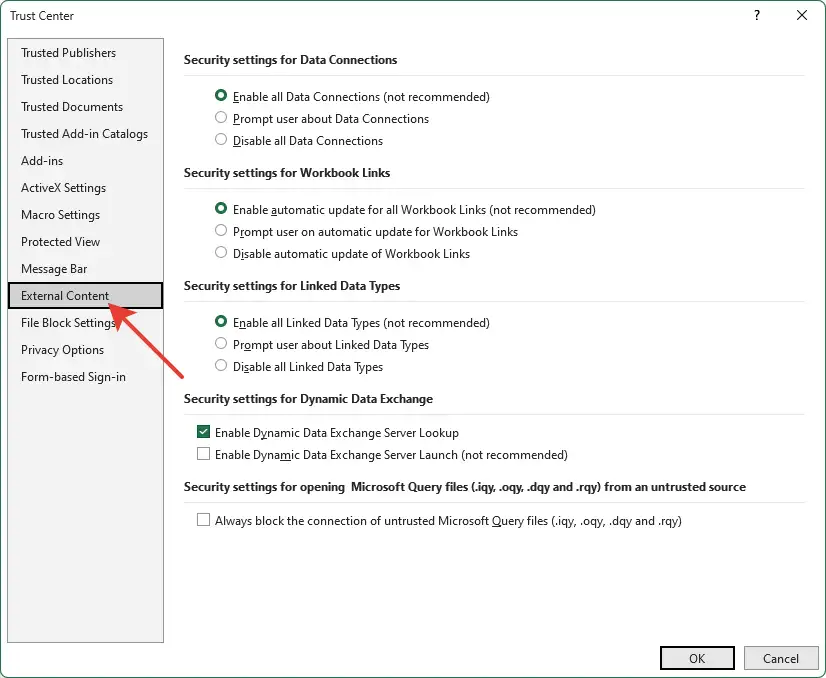Dismiss the dialog with Cancel
826x678 pixels.
(x=781, y=658)
